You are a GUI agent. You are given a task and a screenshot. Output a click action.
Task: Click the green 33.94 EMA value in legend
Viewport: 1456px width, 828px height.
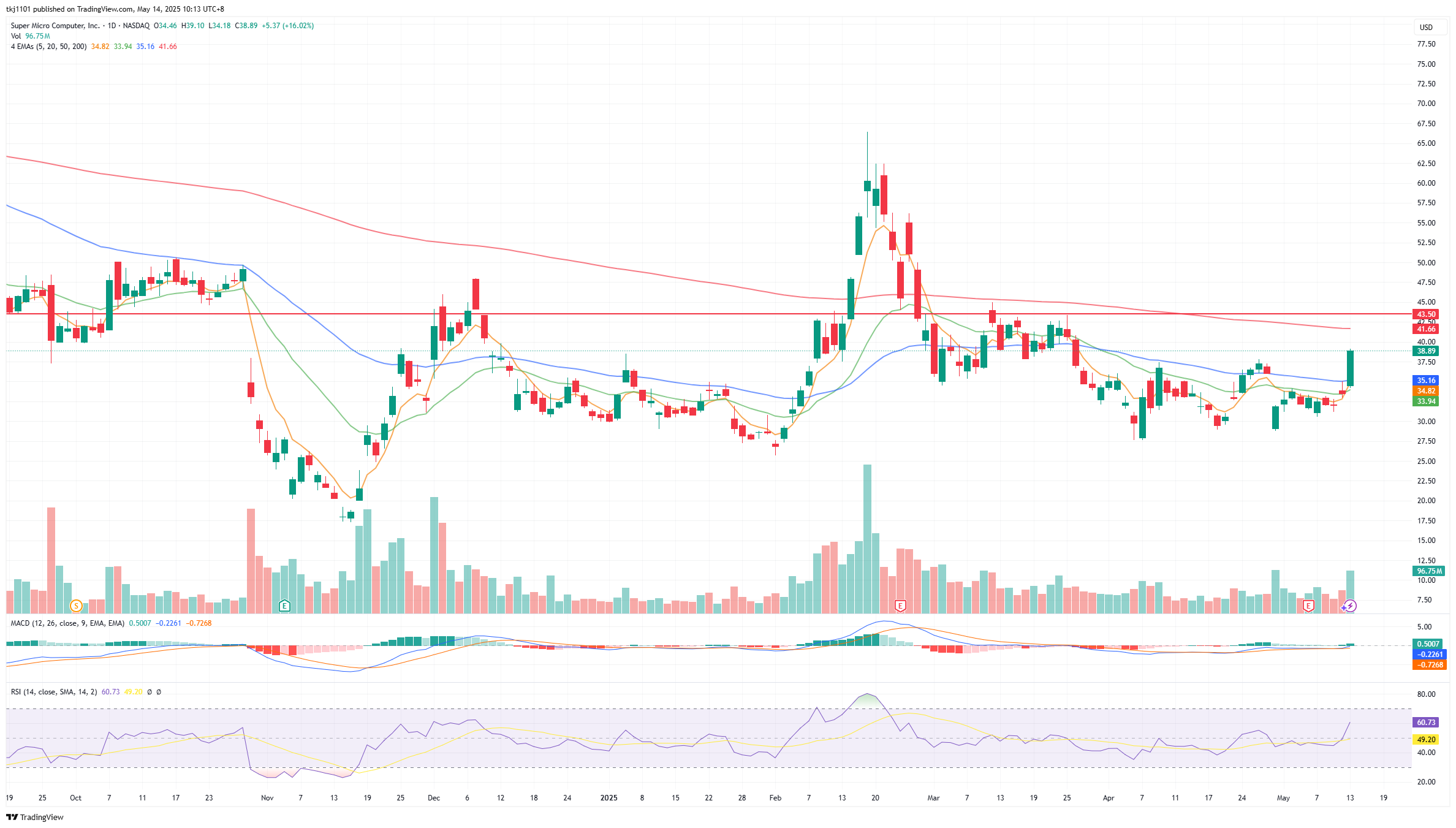[123, 47]
